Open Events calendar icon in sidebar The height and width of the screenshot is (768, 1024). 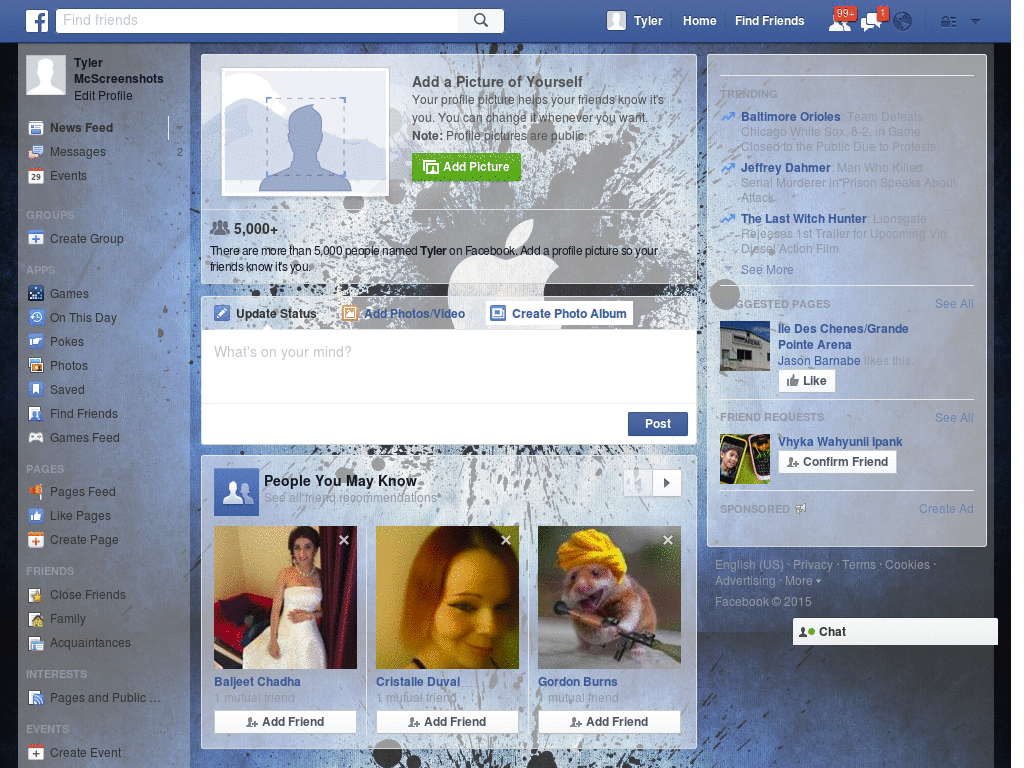36,176
